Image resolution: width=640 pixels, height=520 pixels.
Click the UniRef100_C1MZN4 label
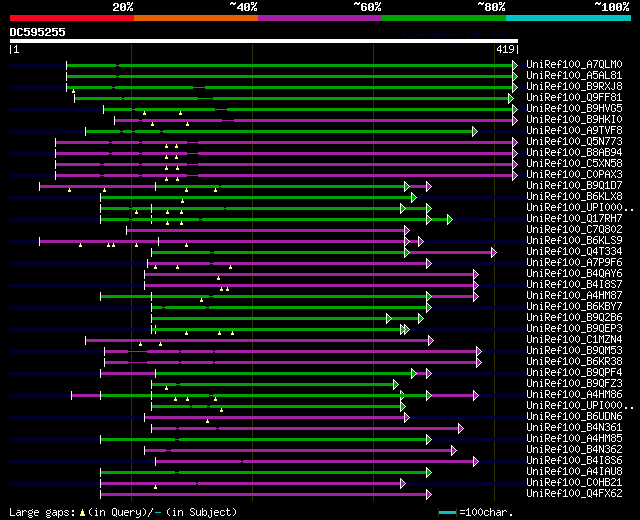pyautogui.click(x=574, y=340)
